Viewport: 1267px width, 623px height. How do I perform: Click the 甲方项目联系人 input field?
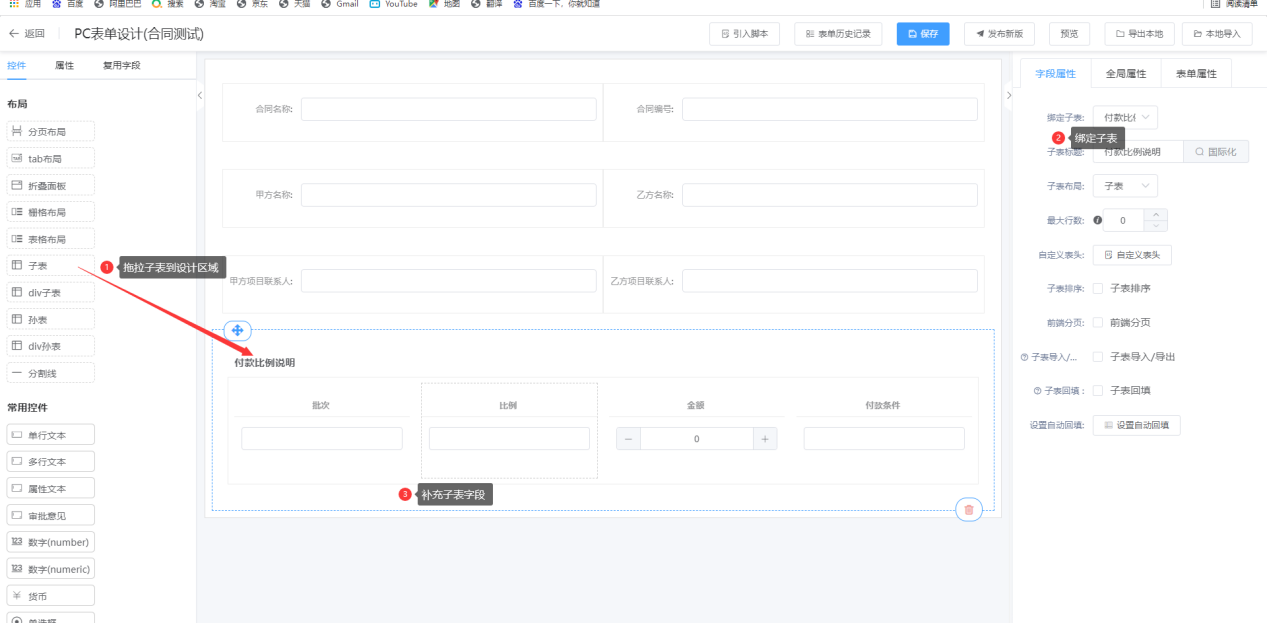tap(449, 281)
